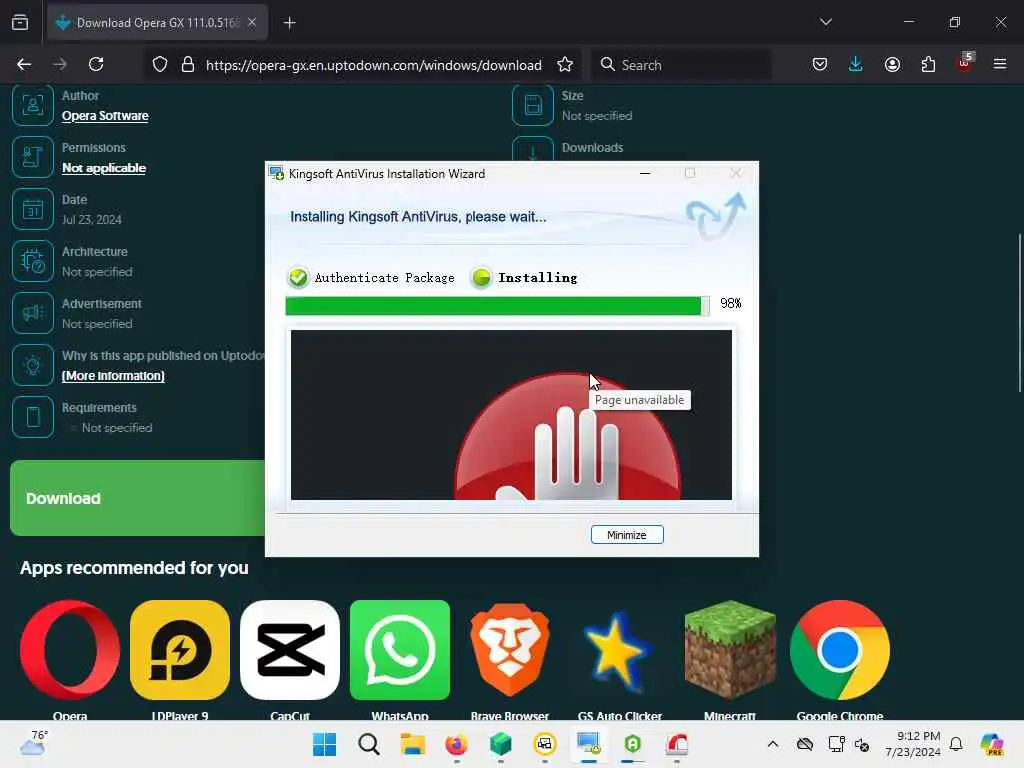Open the Not applicable permissions link

point(104,168)
